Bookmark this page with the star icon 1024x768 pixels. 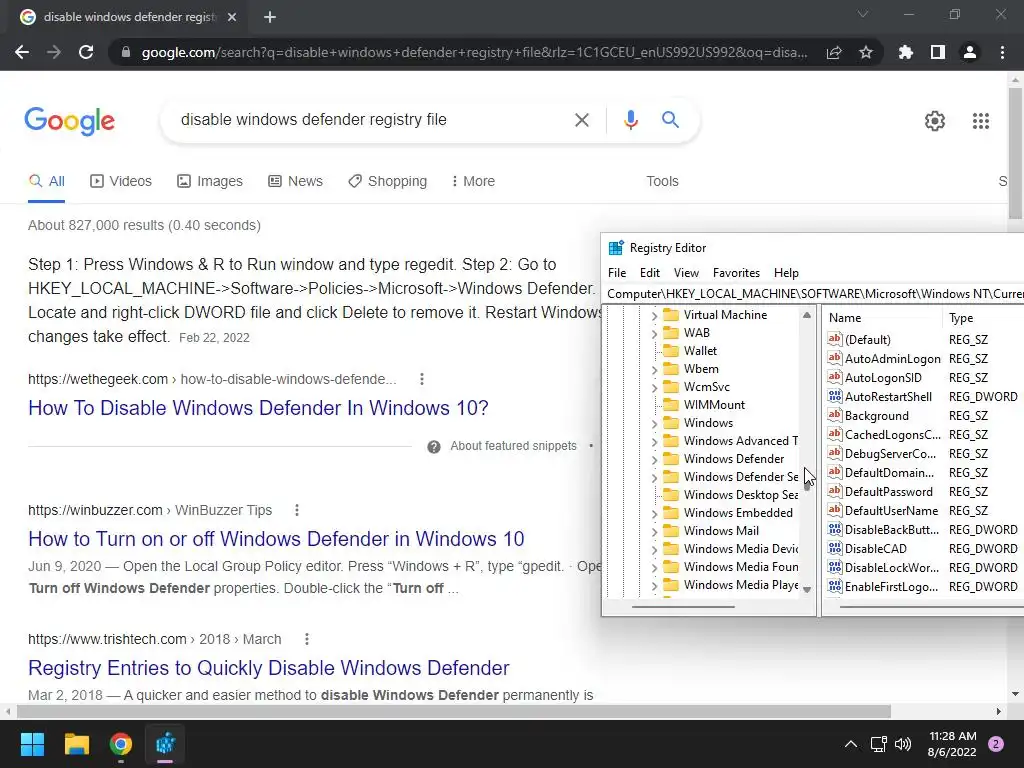click(x=866, y=52)
